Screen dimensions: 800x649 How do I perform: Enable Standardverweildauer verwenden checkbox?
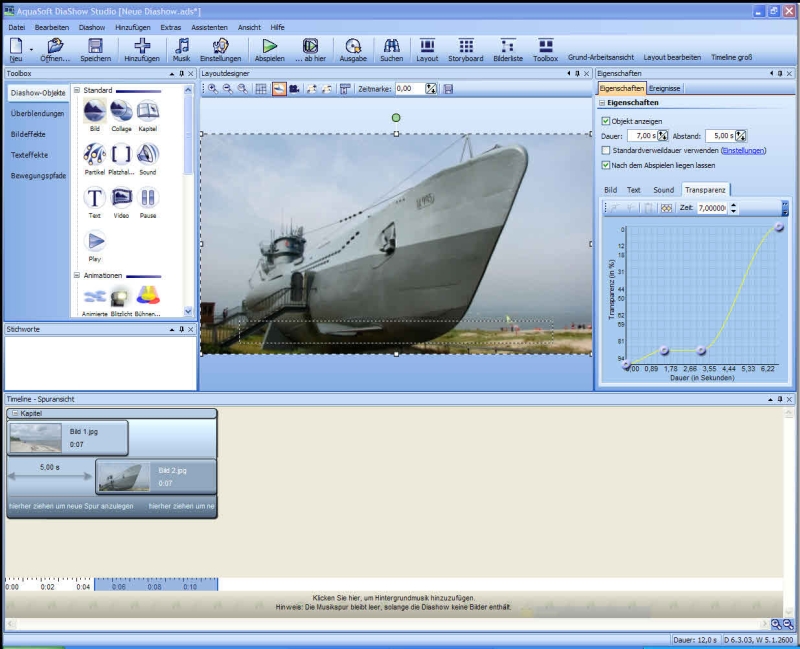pyautogui.click(x=606, y=151)
